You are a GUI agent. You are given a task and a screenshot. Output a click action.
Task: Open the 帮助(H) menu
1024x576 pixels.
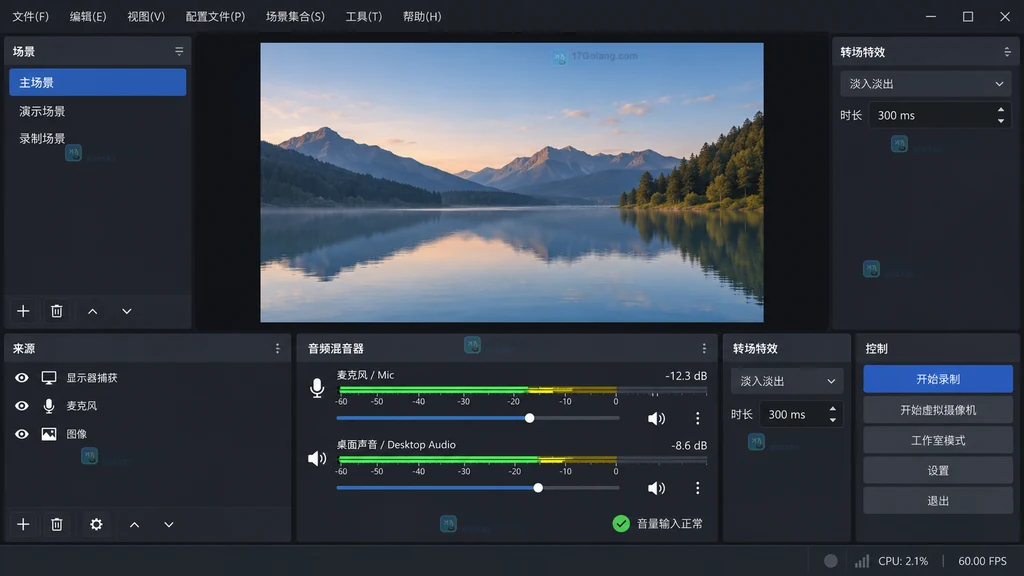pyautogui.click(x=422, y=16)
